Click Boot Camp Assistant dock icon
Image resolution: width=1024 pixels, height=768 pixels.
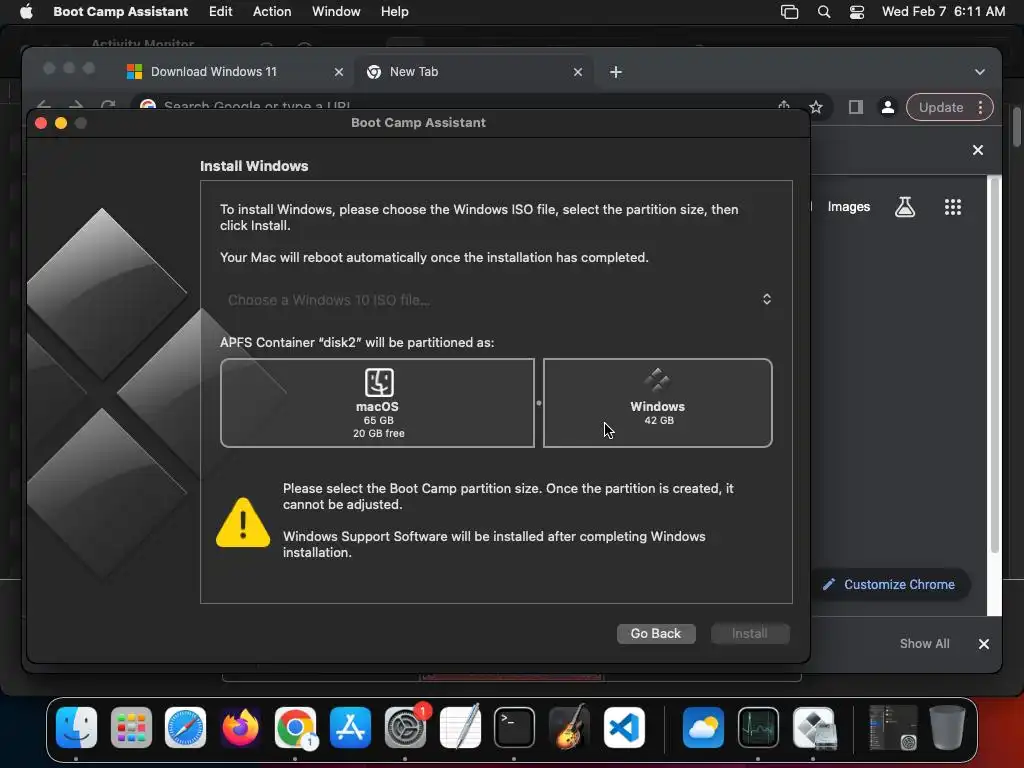pyautogui.click(x=813, y=728)
